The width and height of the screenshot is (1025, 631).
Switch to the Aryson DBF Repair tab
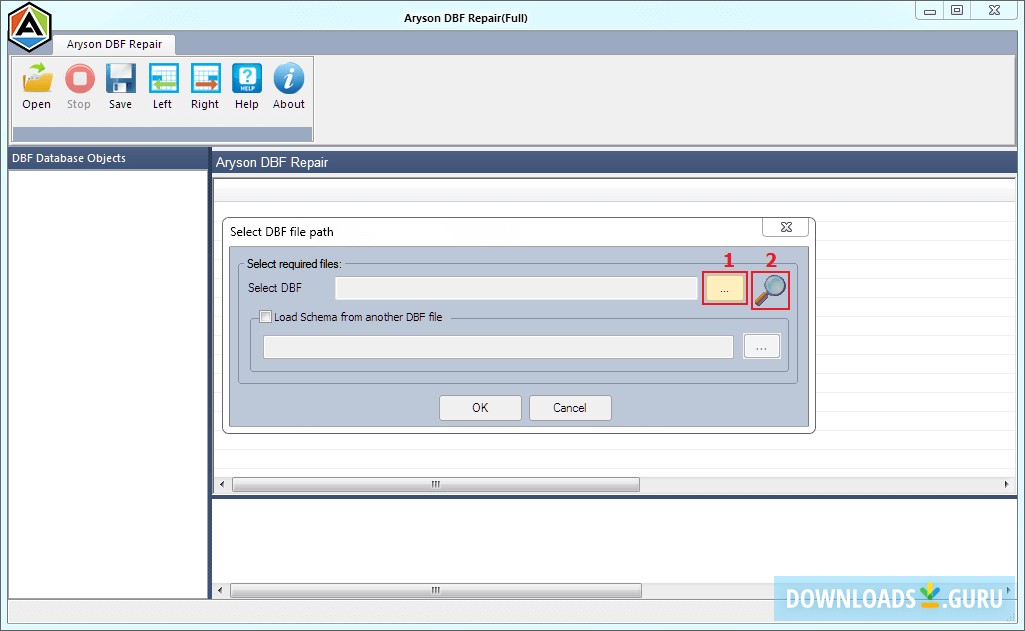point(113,44)
